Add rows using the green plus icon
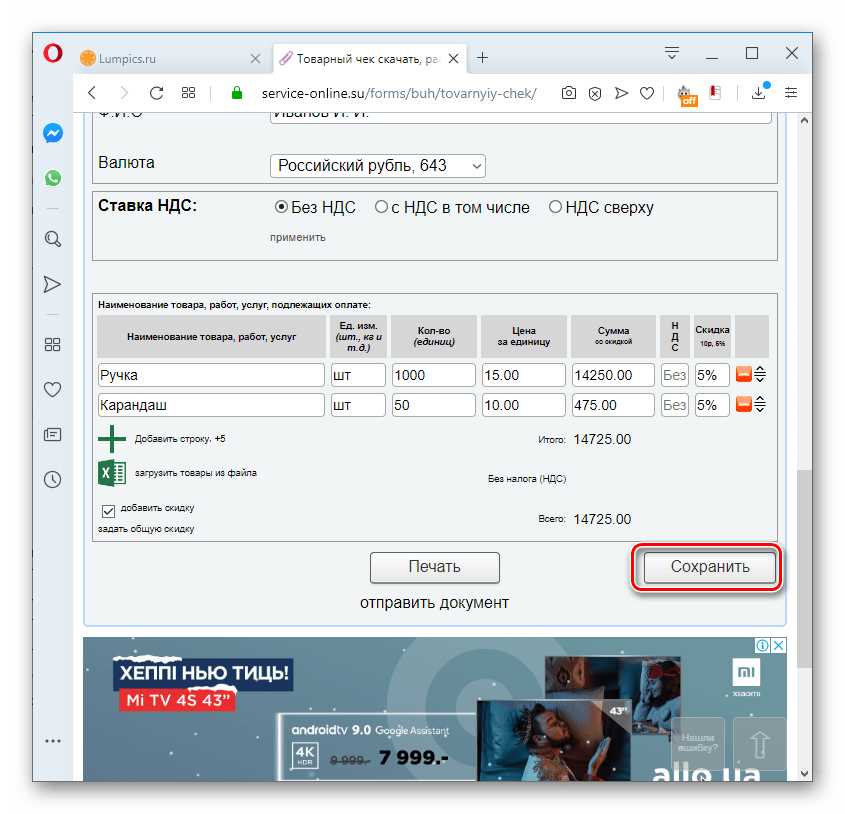This screenshot has height=814, width=845. tap(111, 438)
